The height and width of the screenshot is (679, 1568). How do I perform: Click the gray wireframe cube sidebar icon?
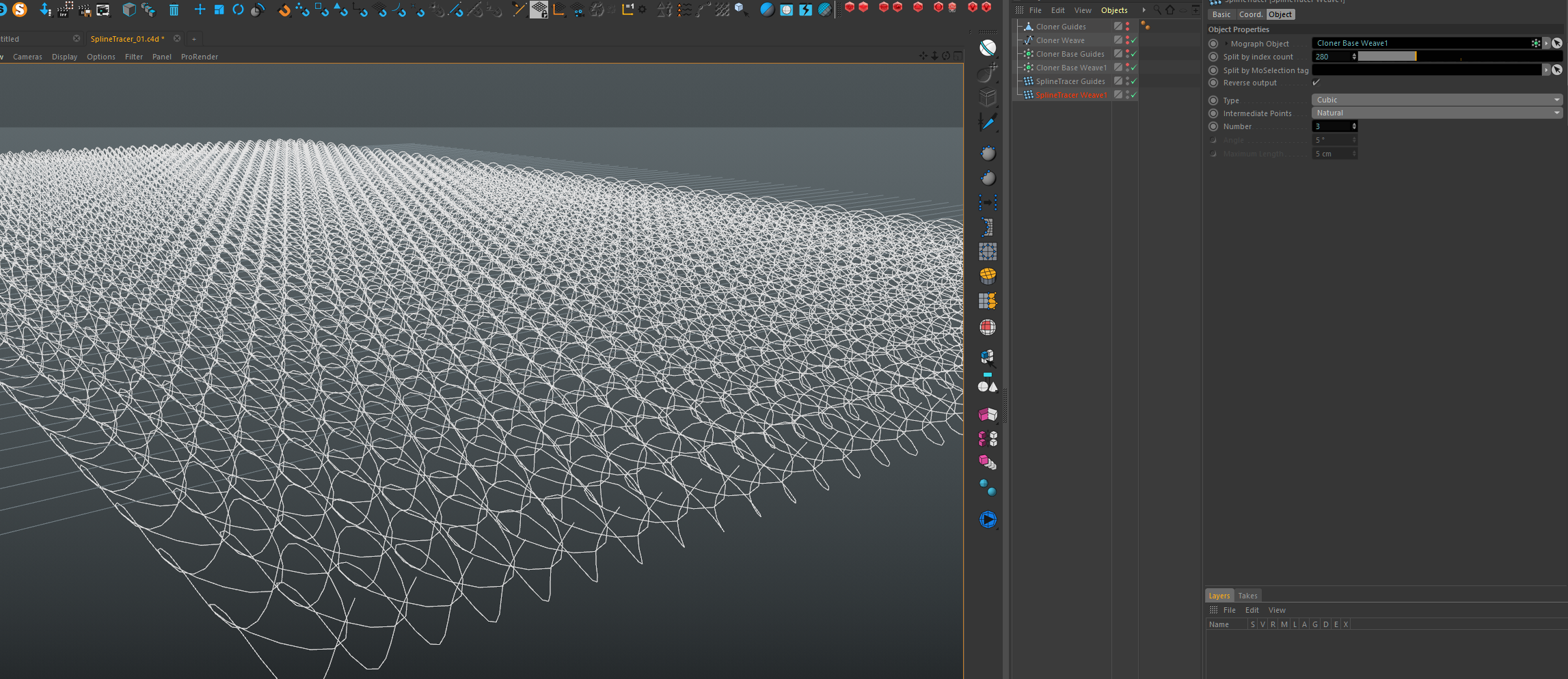pos(988,97)
